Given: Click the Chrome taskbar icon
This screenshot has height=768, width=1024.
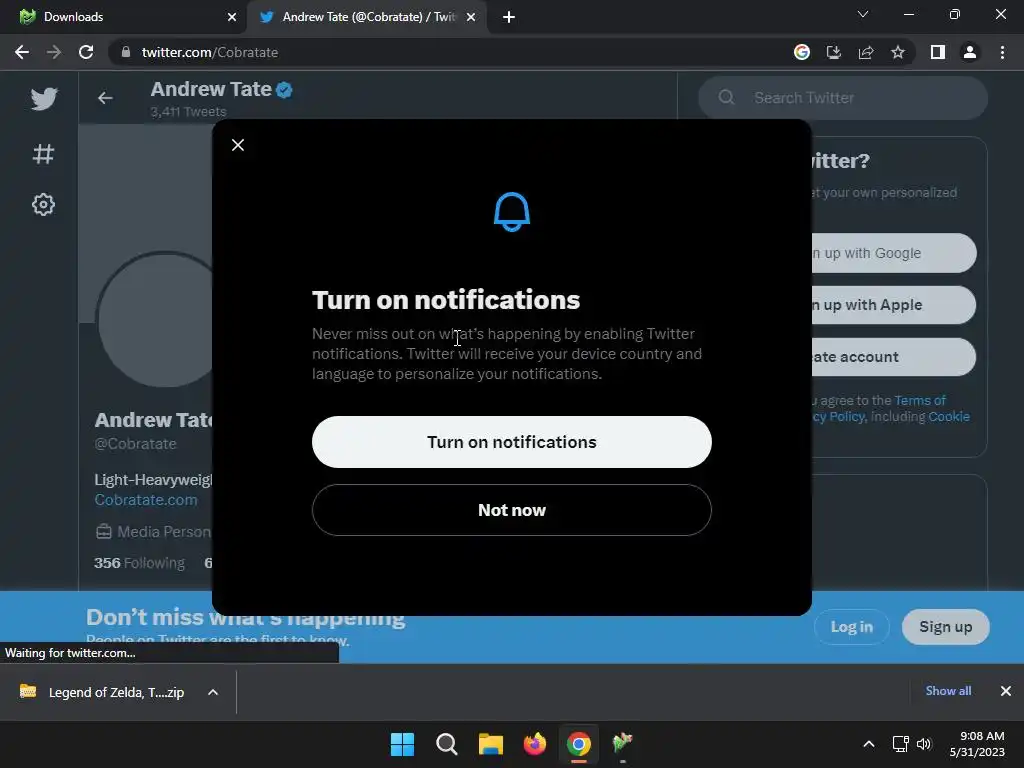Looking at the screenshot, I should click(579, 744).
